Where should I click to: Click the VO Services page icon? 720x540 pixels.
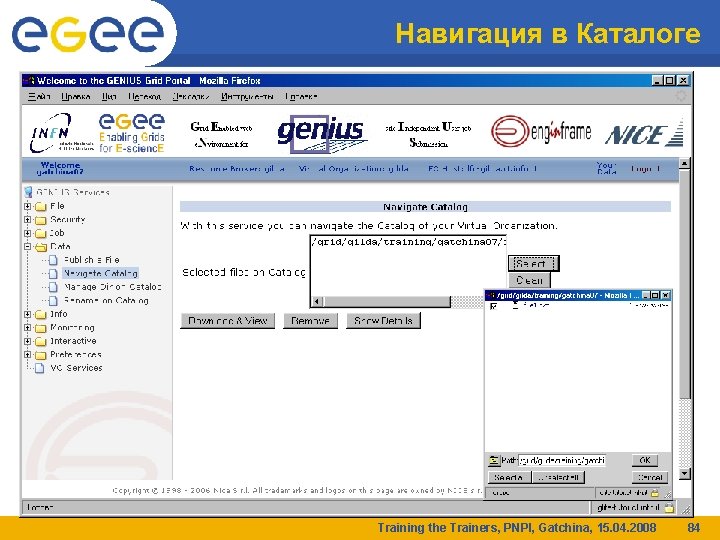point(40,368)
